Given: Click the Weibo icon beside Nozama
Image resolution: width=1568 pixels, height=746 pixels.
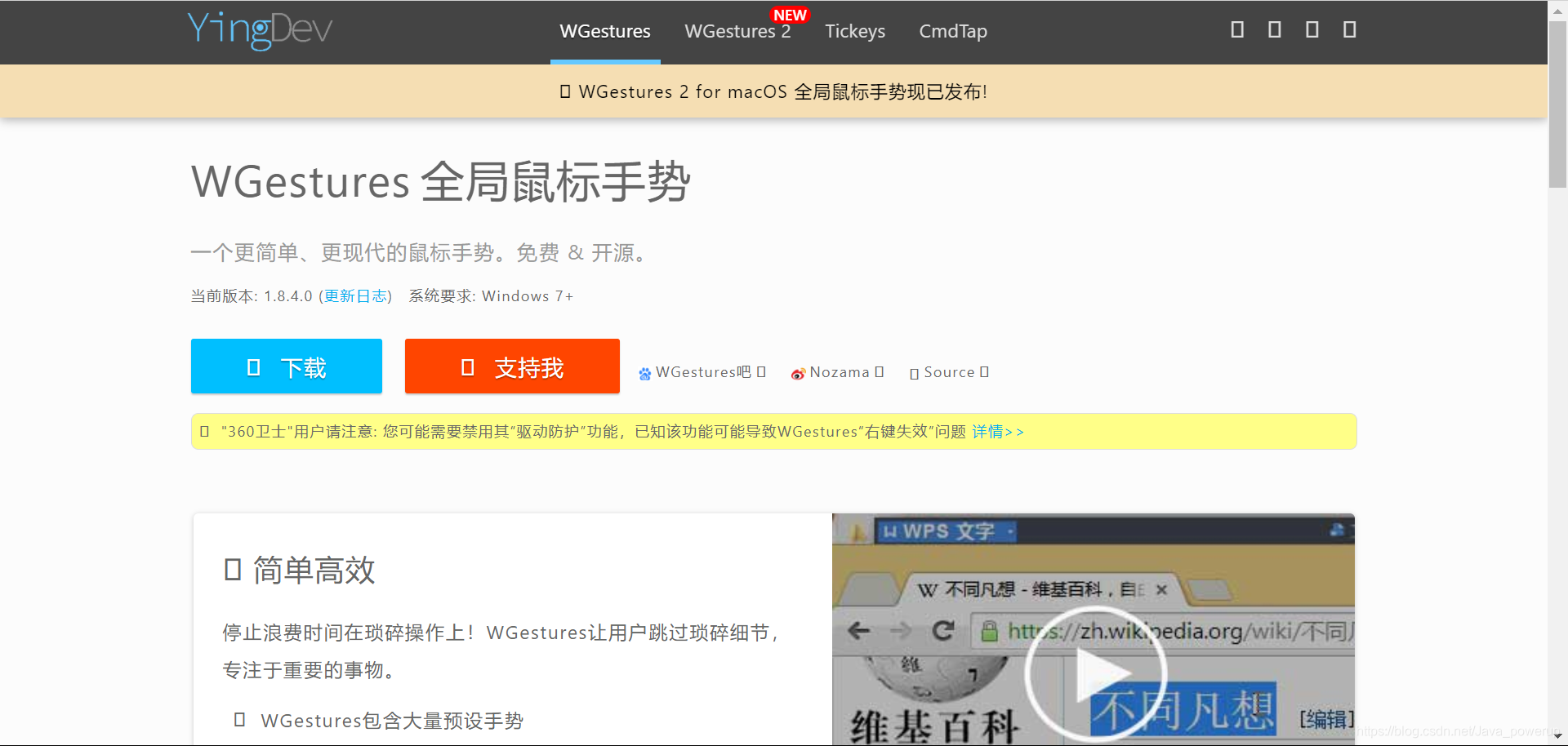Looking at the screenshot, I should [798, 374].
